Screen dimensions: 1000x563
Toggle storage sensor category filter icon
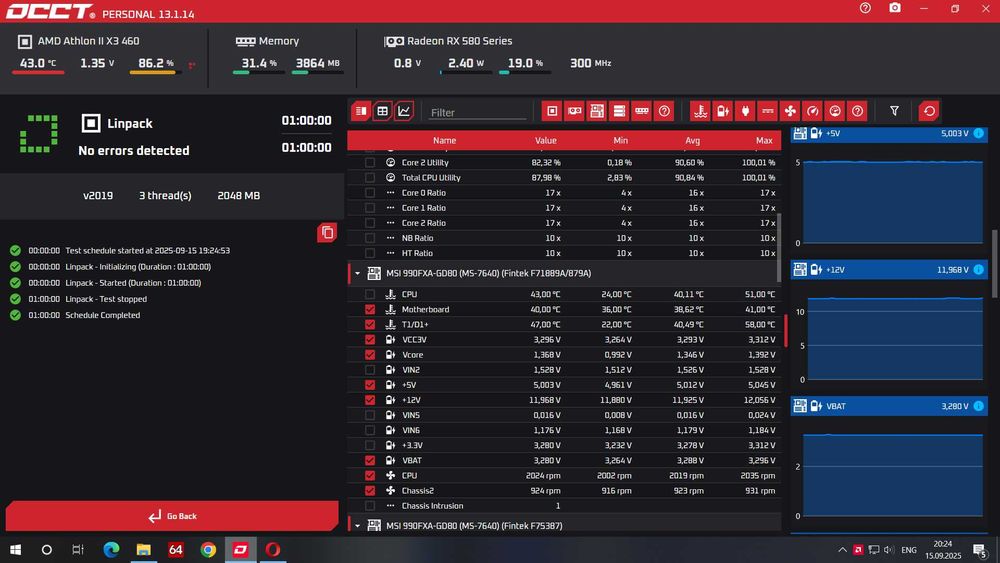tap(619, 111)
